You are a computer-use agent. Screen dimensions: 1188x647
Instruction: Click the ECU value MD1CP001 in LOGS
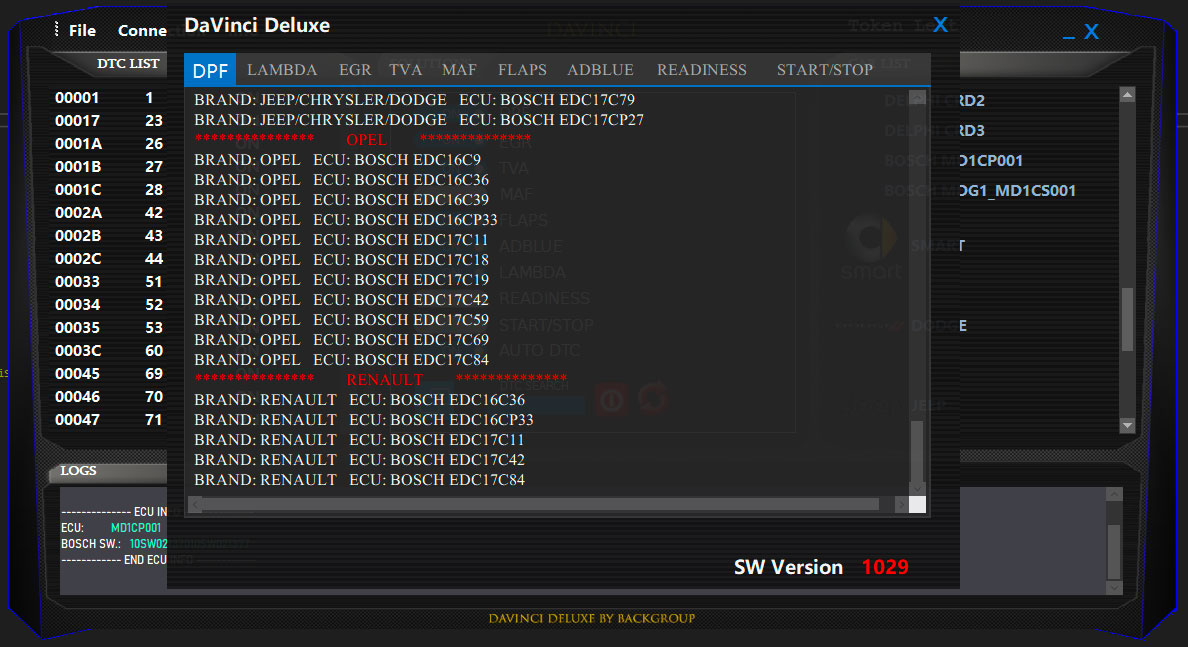click(136, 528)
